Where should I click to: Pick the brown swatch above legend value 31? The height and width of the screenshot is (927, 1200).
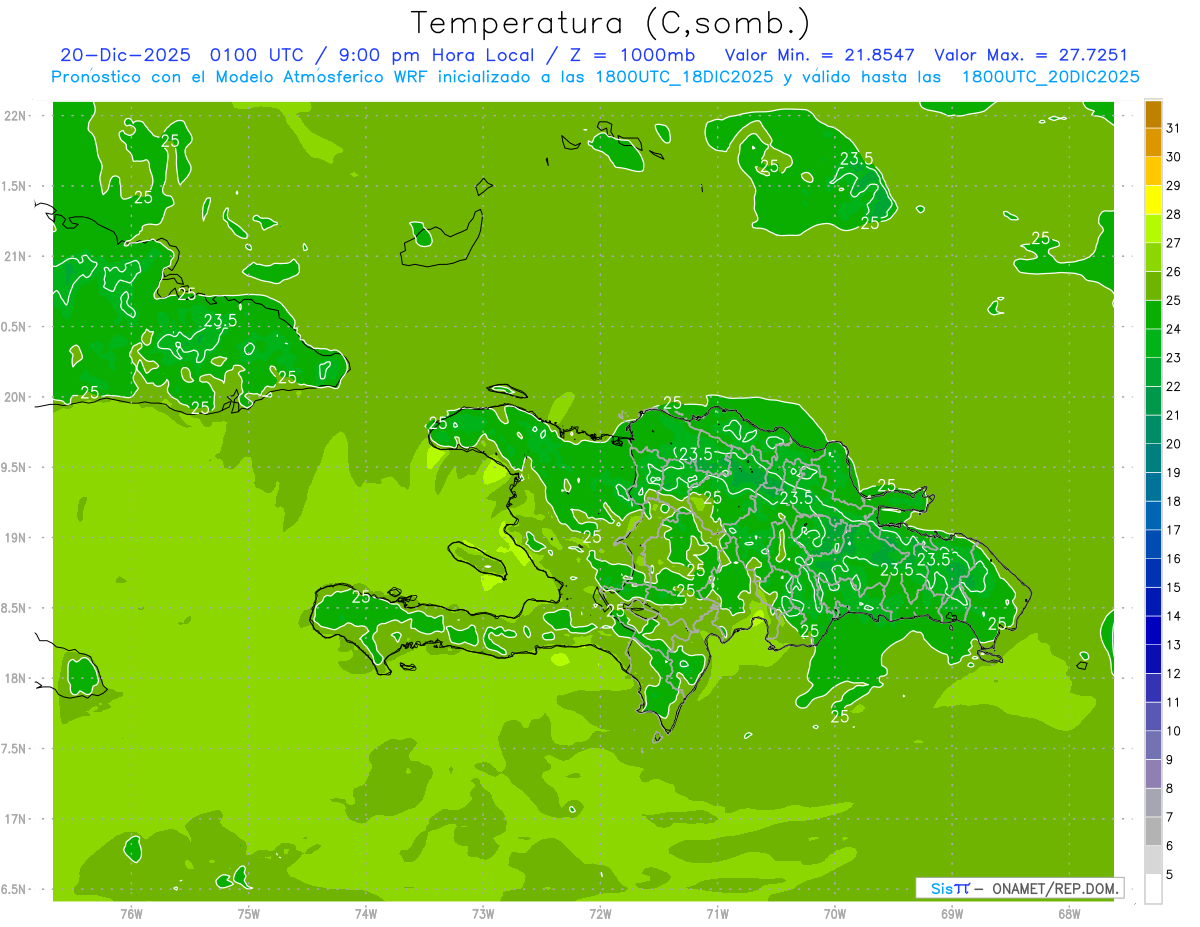pyautogui.click(x=1153, y=114)
